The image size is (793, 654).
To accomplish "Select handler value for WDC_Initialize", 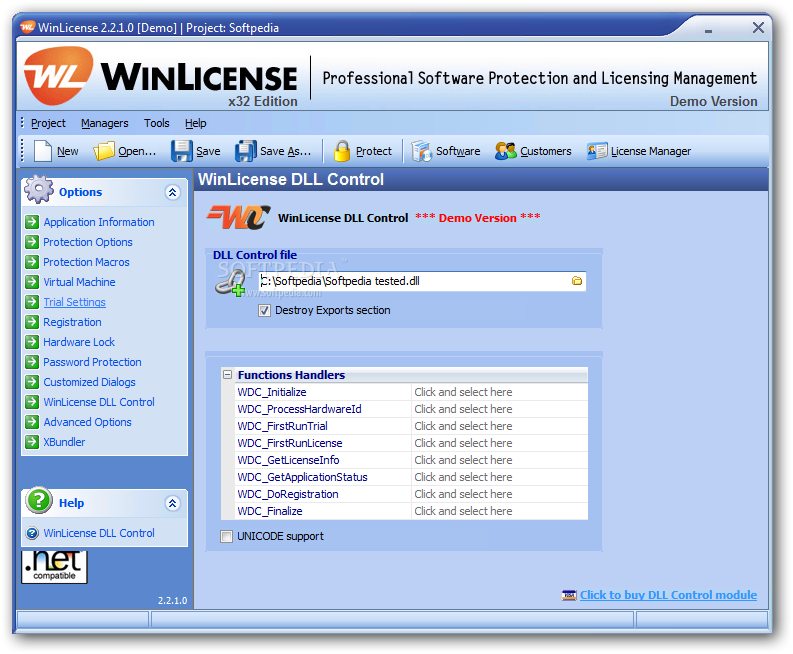I will point(499,392).
